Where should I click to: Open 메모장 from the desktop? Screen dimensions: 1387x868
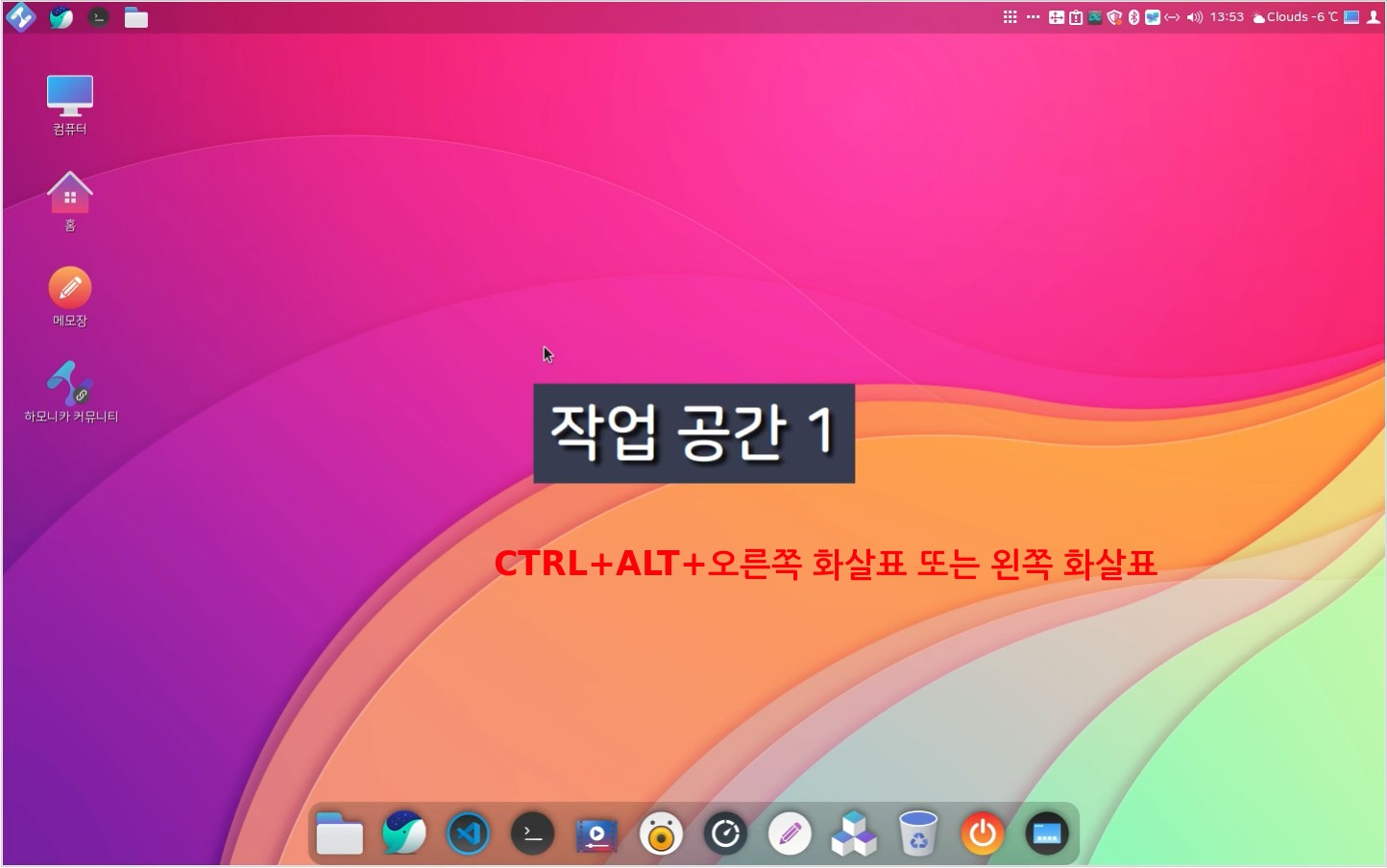[x=70, y=288]
